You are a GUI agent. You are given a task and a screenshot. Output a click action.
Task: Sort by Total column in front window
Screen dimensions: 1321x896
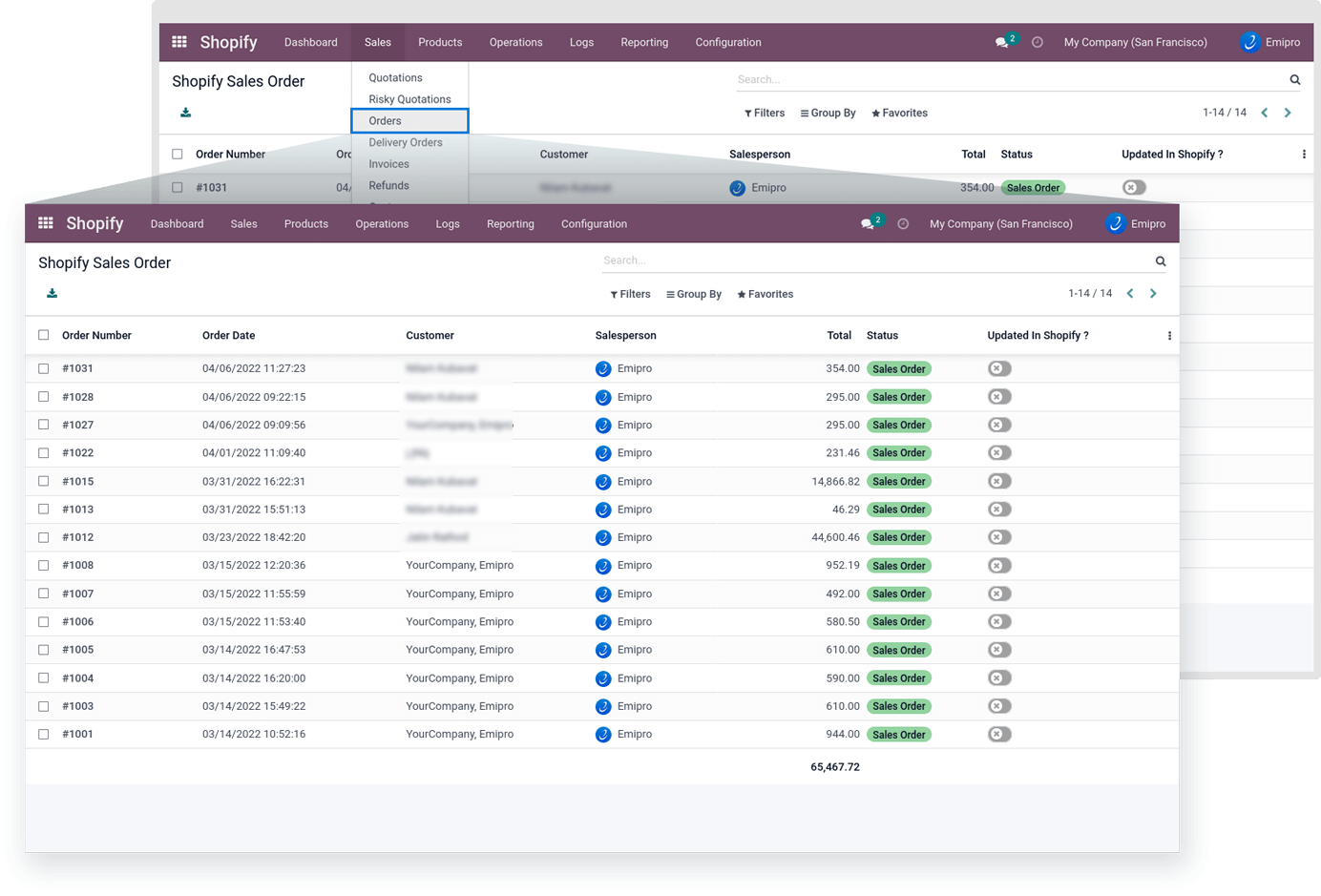pos(839,336)
